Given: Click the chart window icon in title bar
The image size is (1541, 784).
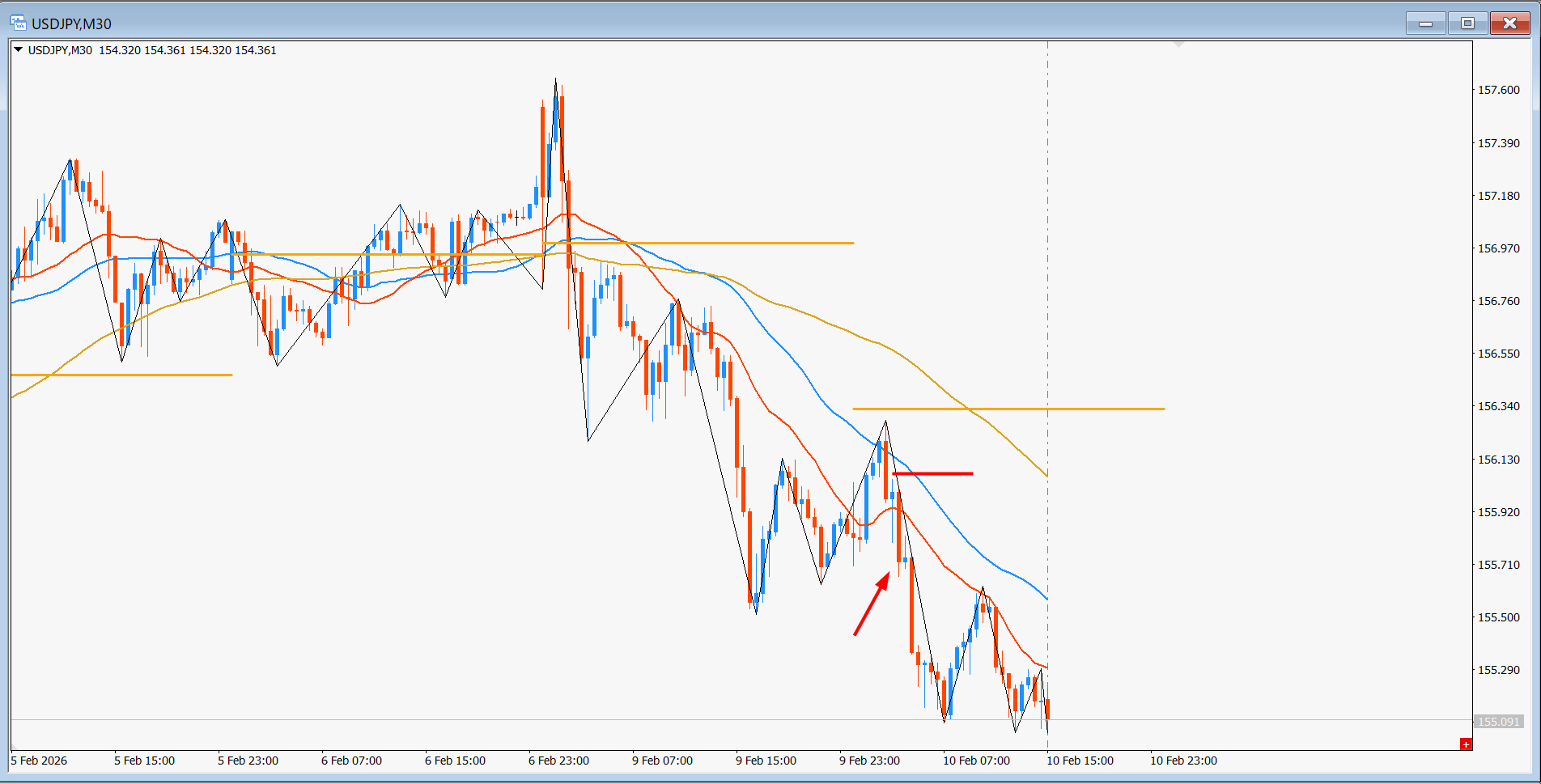Looking at the screenshot, I should (x=18, y=23).
